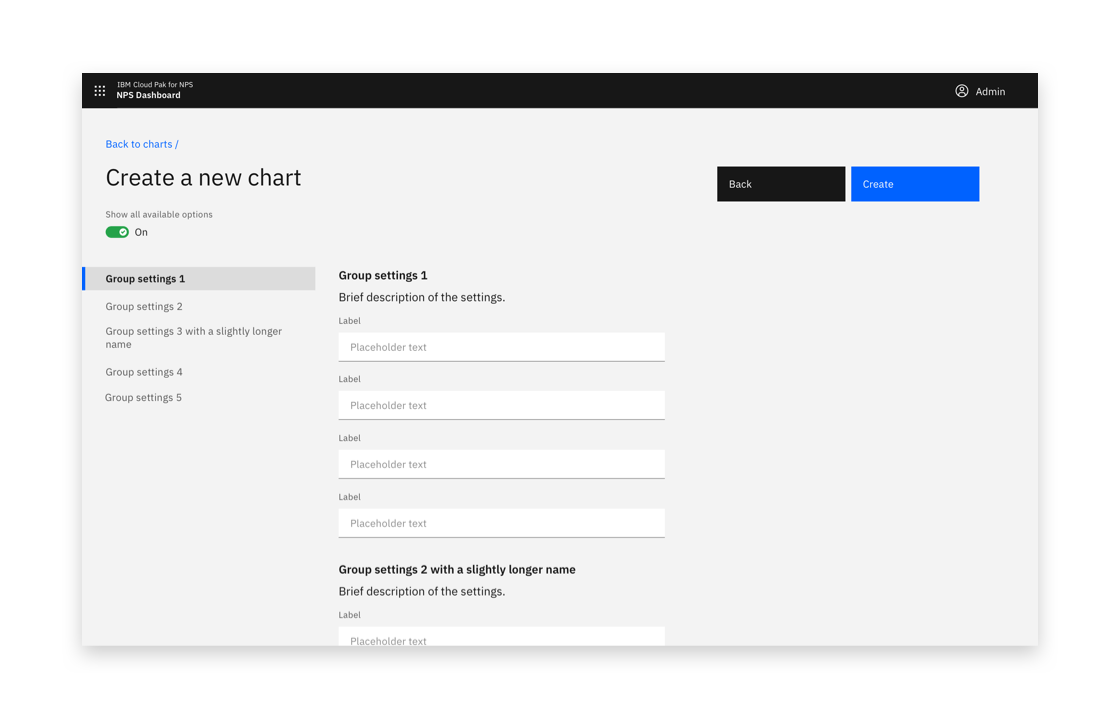Click the third Label input field

[x=501, y=464]
